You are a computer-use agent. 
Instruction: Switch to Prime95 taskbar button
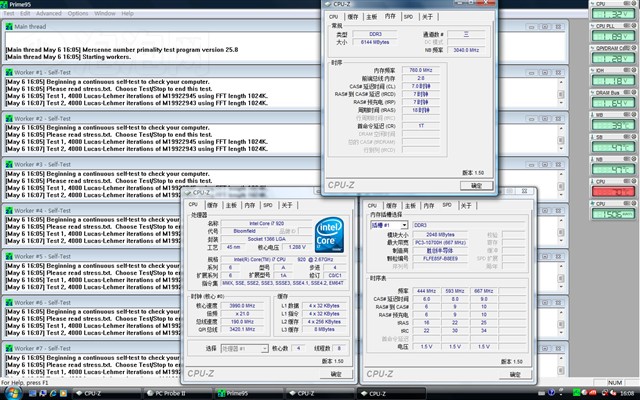(249, 393)
